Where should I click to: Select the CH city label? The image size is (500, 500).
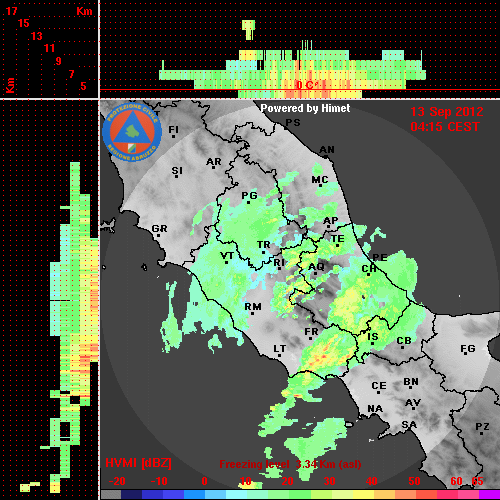click(369, 268)
